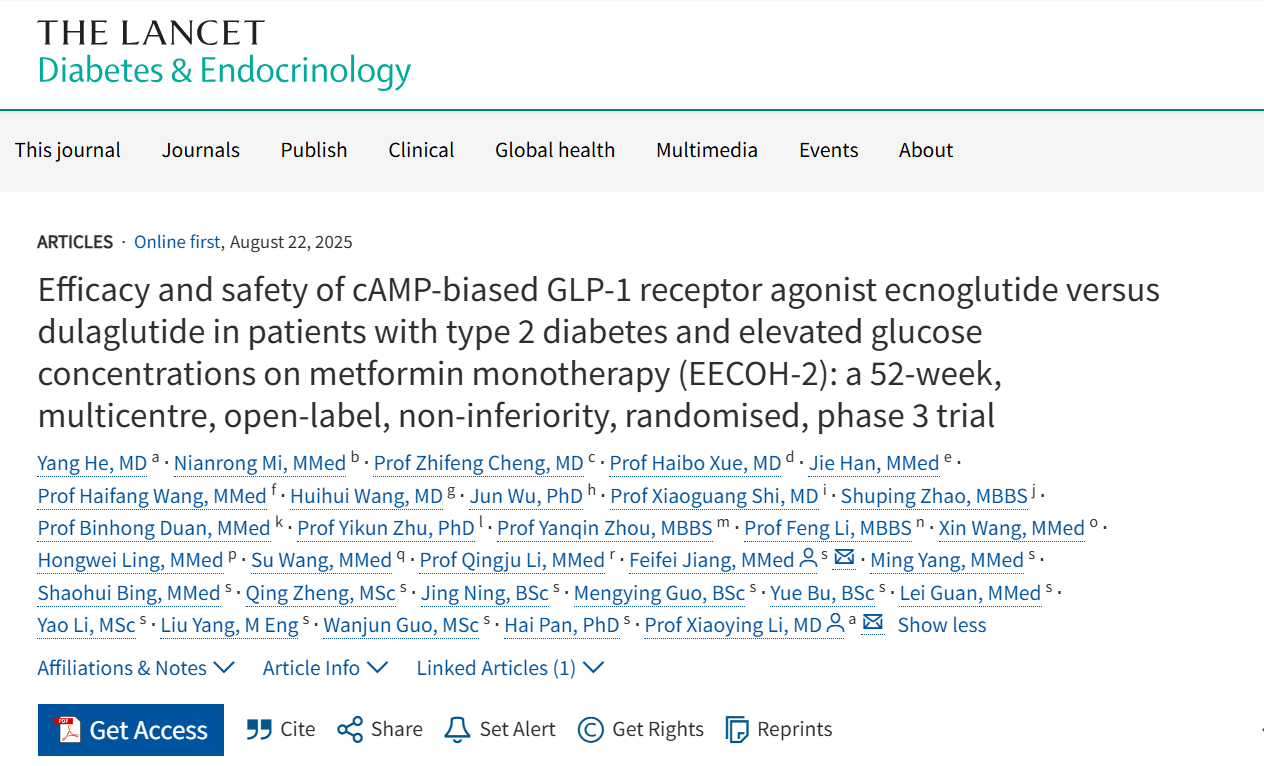Image resolution: width=1264 pixels, height=766 pixels.
Task: Click the Cite quotation mark icon
Action: click(x=259, y=729)
